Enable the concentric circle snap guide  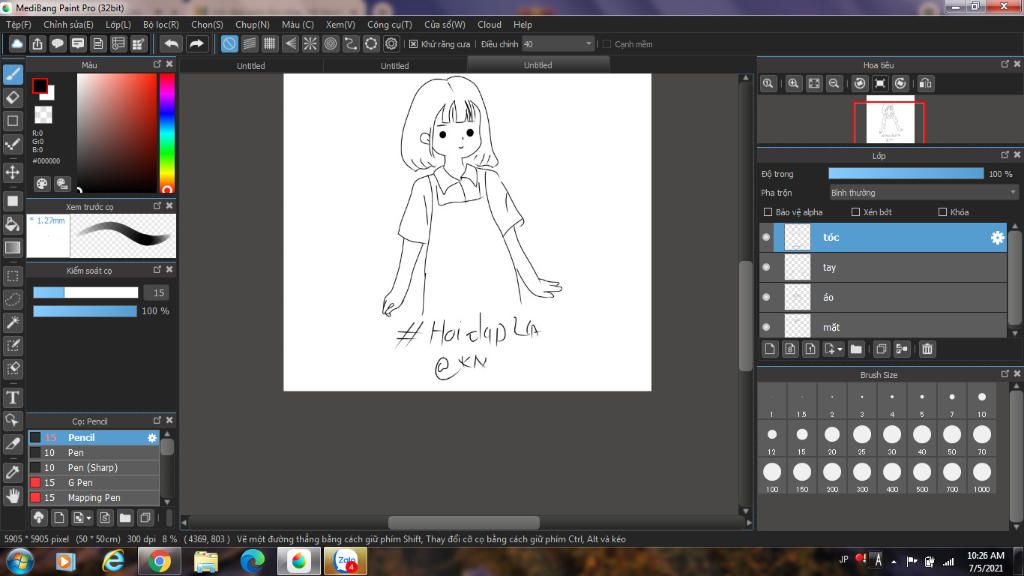pyautogui.click(x=330, y=44)
